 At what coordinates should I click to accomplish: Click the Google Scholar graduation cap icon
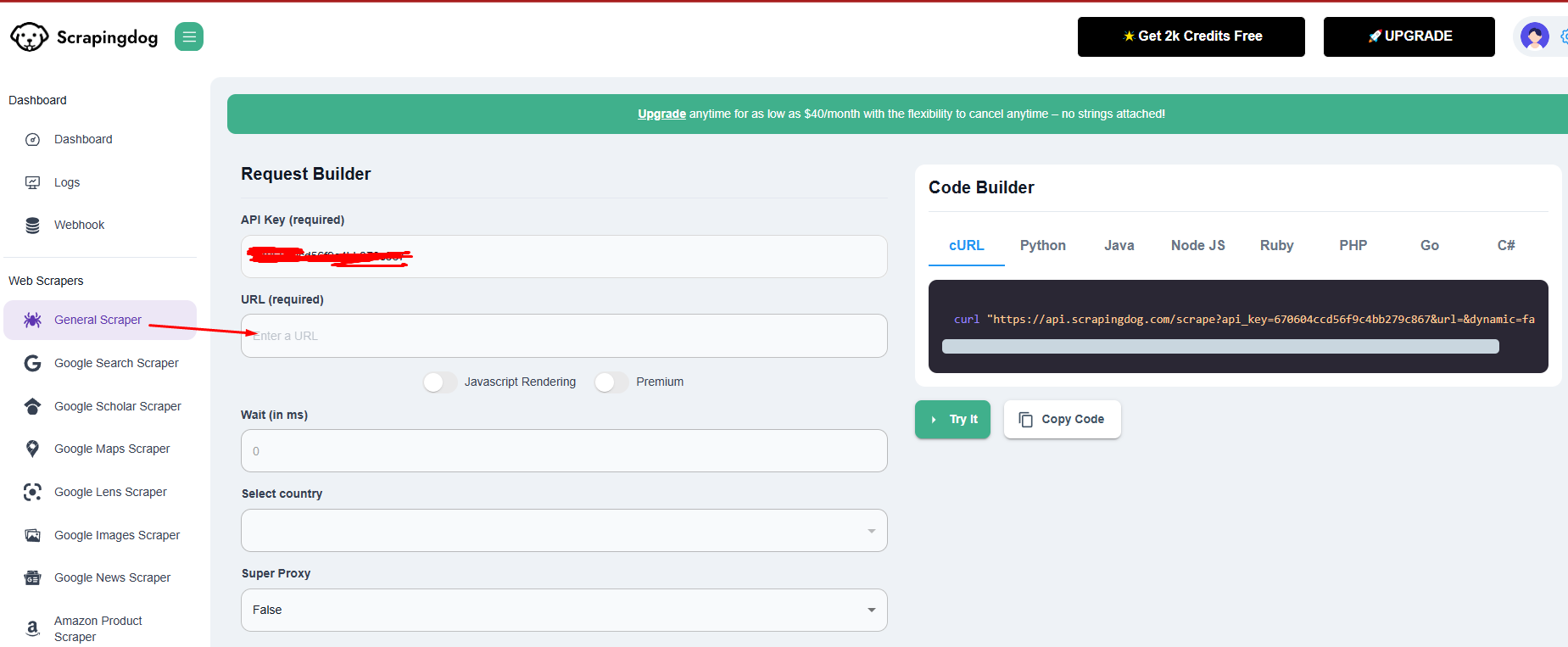pos(32,406)
